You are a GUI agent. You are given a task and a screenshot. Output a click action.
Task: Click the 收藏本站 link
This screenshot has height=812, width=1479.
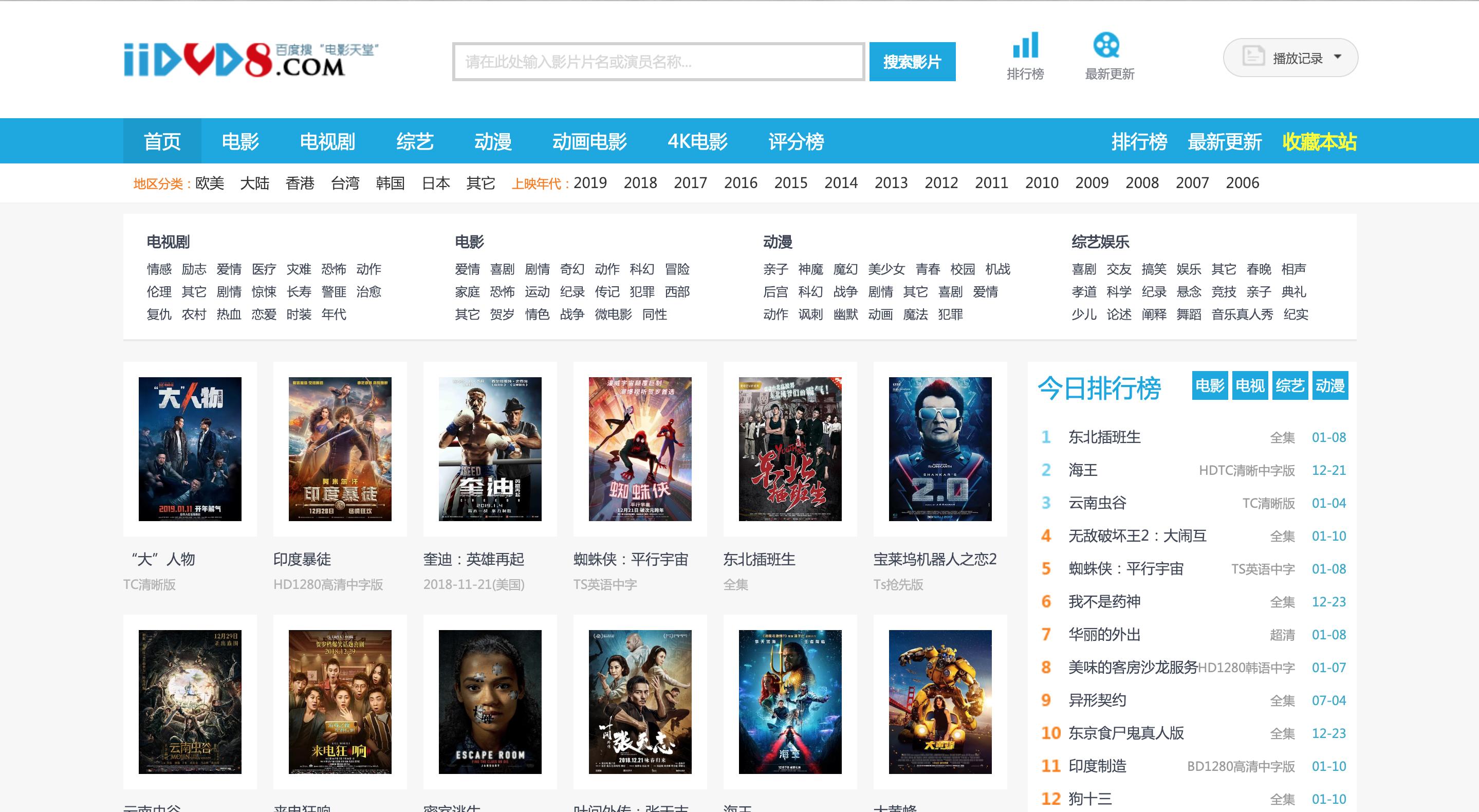(x=1321, y=141)
